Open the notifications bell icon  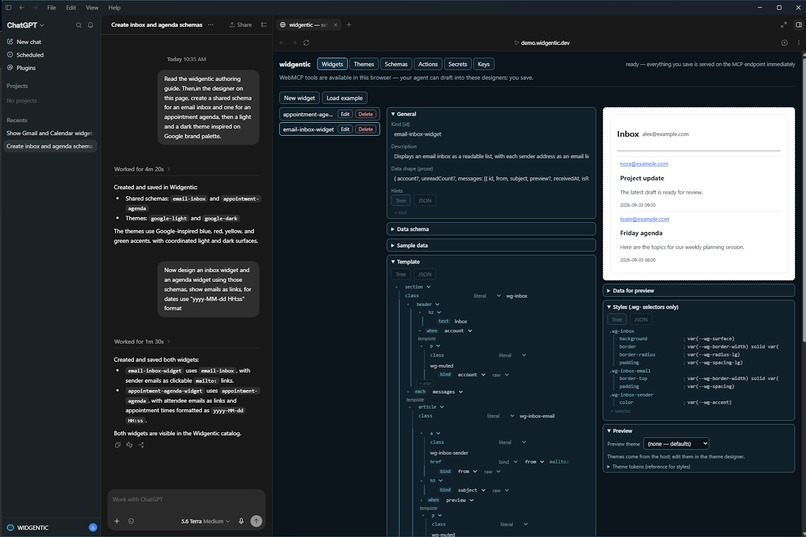pos(90,25)
